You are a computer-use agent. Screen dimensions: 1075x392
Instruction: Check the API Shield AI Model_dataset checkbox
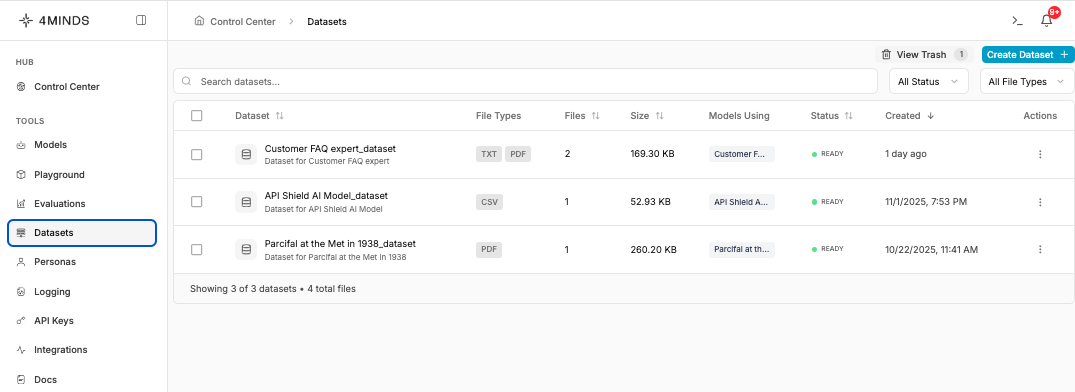pyautogui.click(x=197, y=201)
